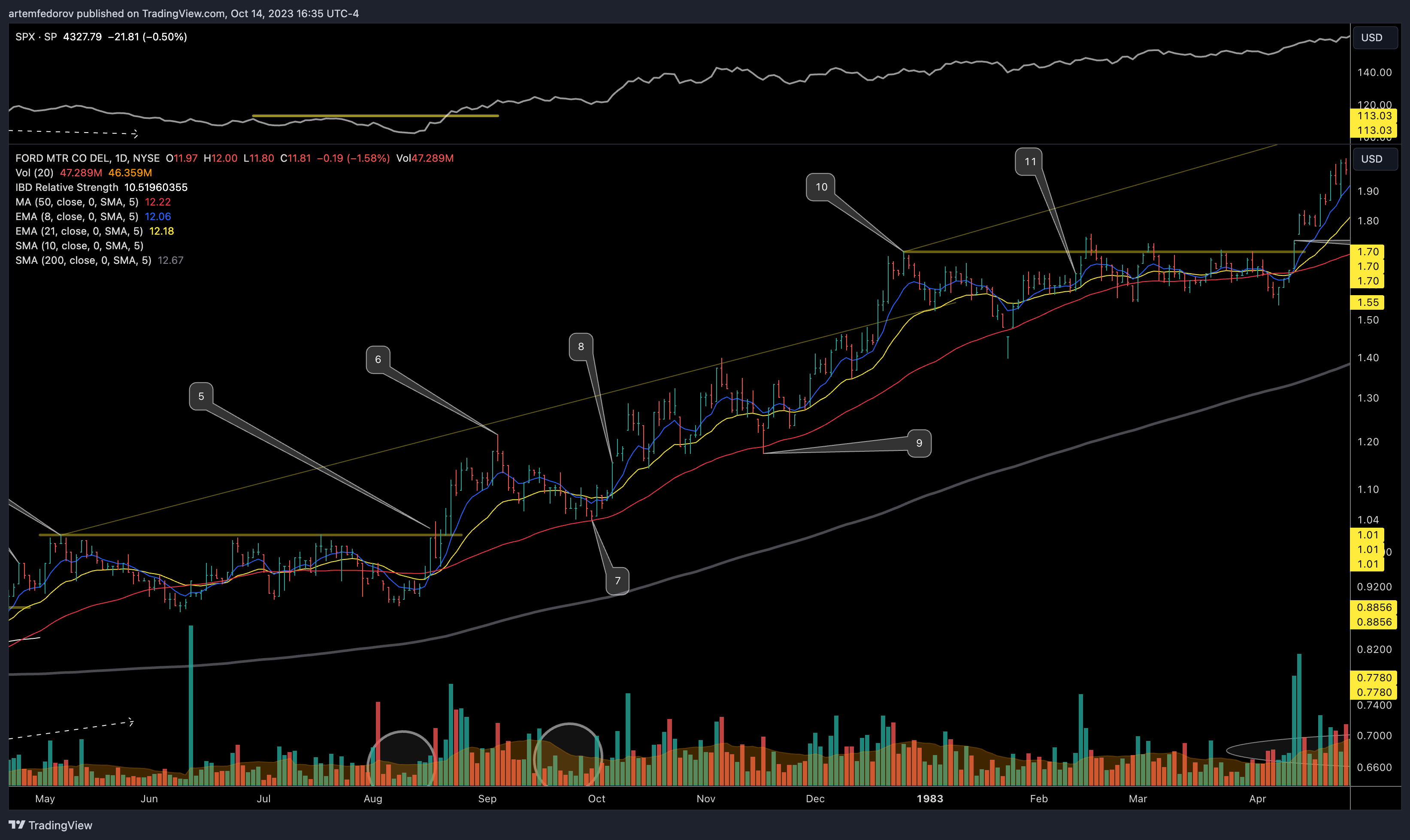
Task: Click the Sep label on time axis
Action: tap(487, 799)
